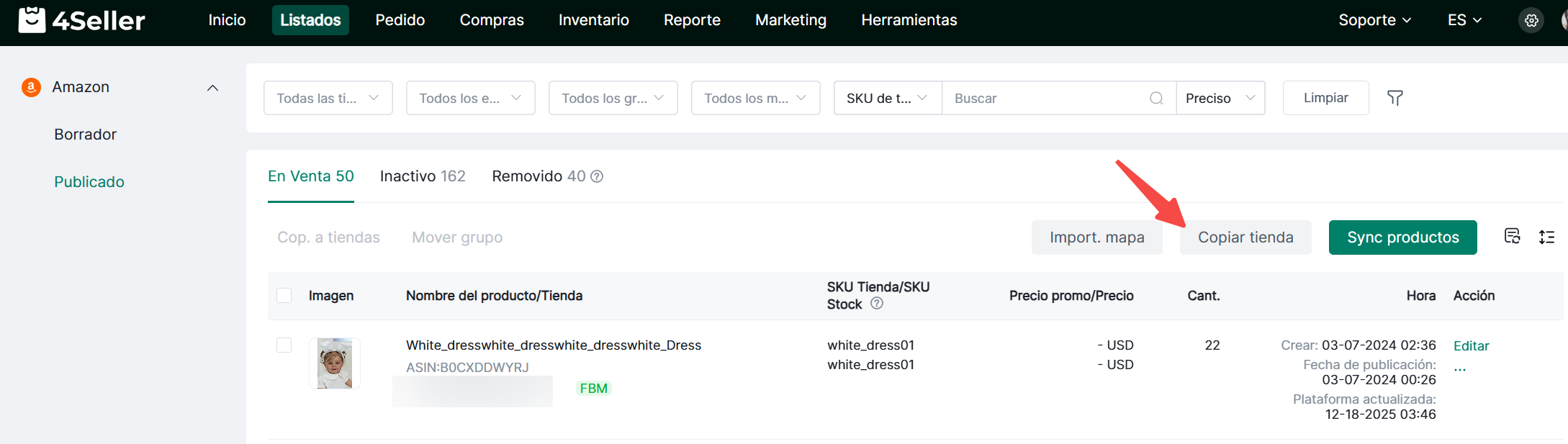This screenshot has width=1568, height=444.
Task: Click the row height list icon
Action: coord(1546,237)
